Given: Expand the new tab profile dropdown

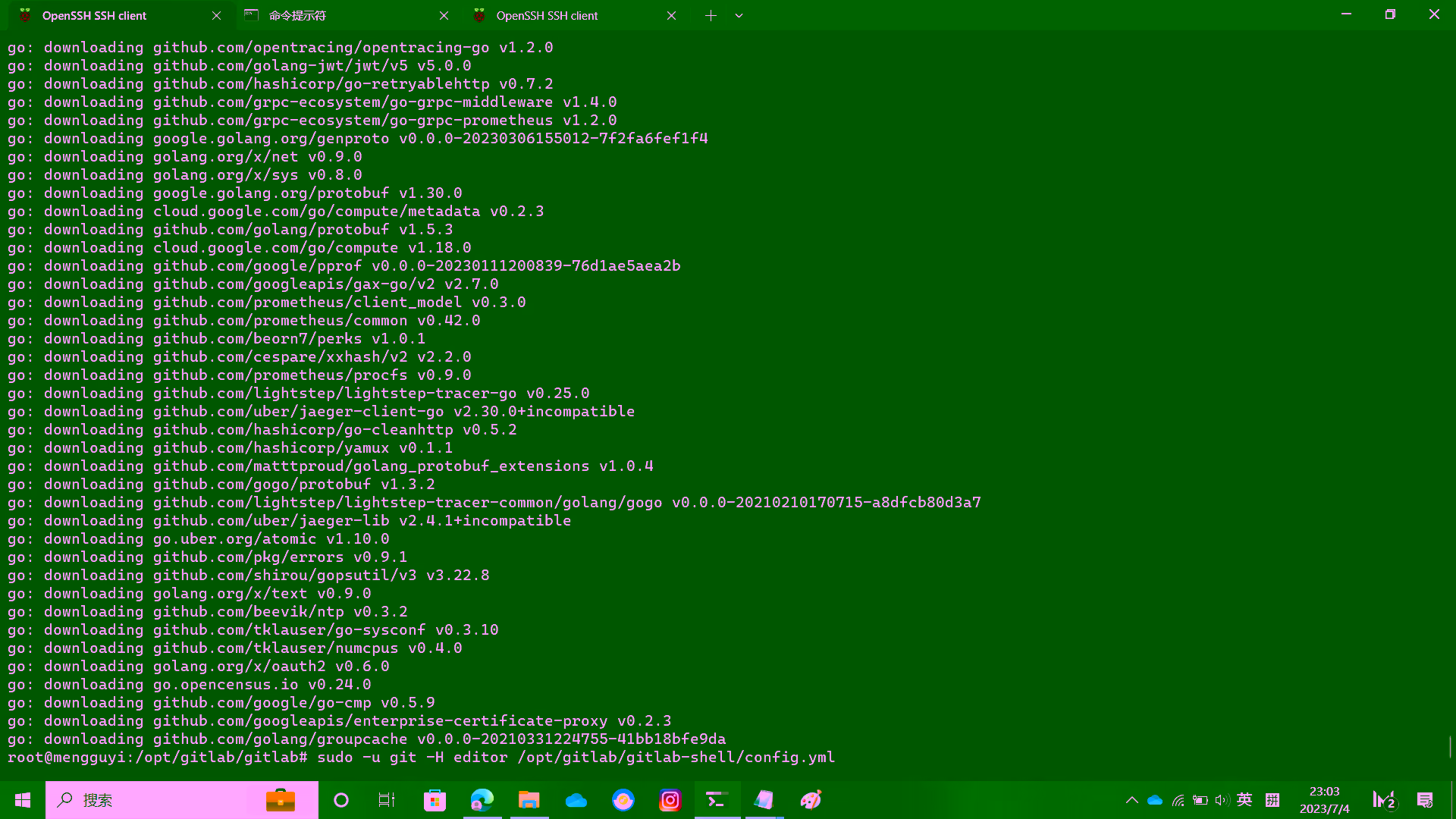Looking at the screenshot, I should click(x=739, y=15).
